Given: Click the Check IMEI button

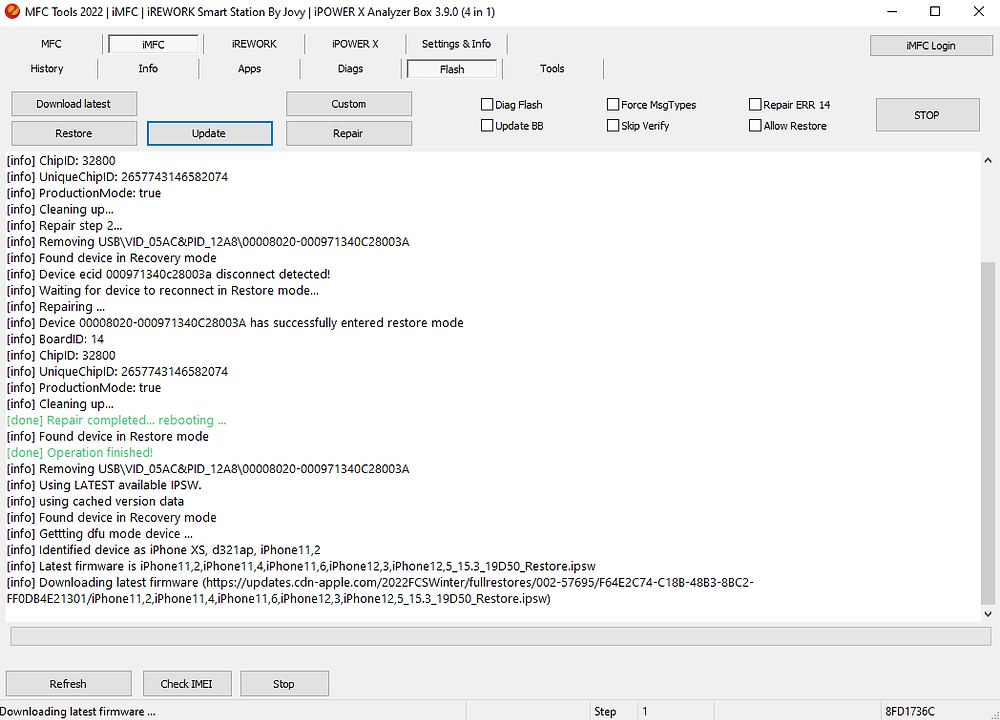Looking at the screenshot, I should (x=187, y=684).
